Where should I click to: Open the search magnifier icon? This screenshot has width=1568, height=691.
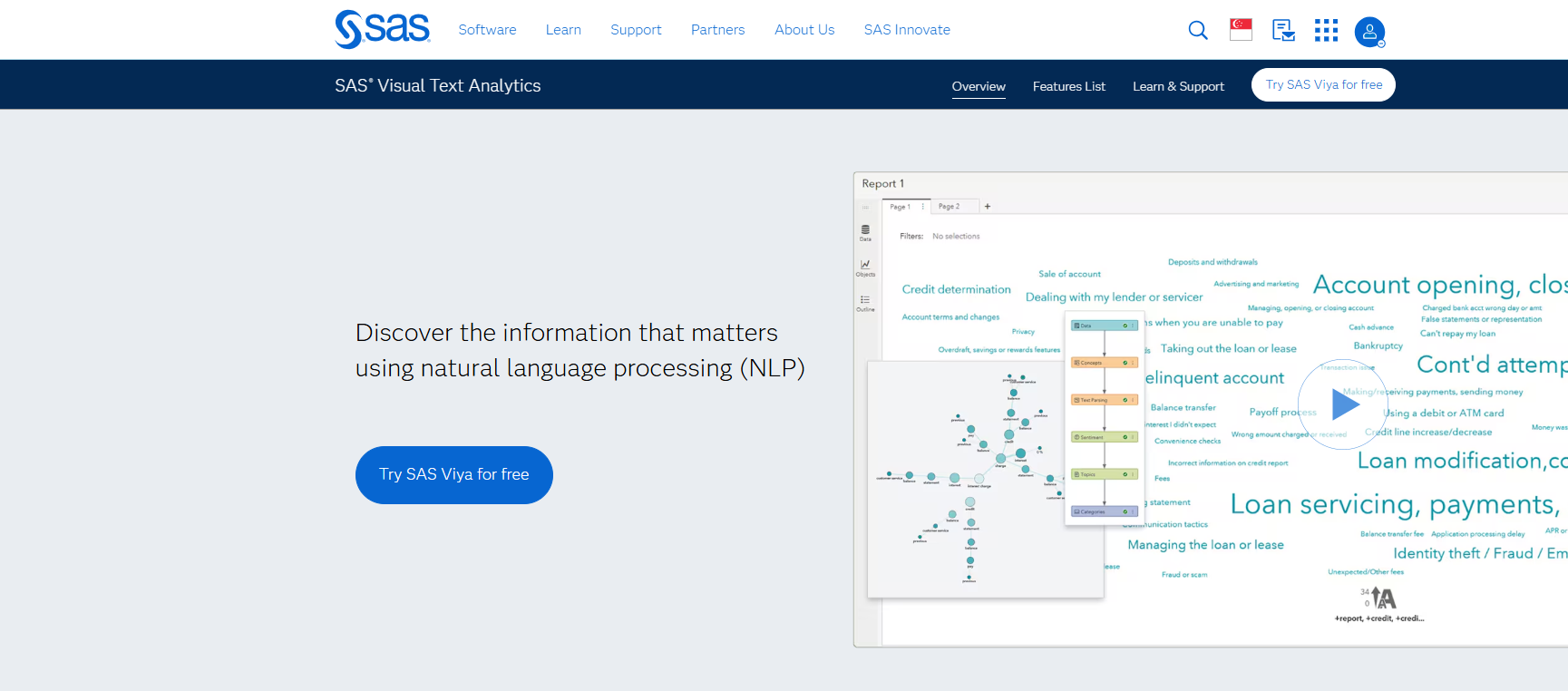coord(1197,30)
